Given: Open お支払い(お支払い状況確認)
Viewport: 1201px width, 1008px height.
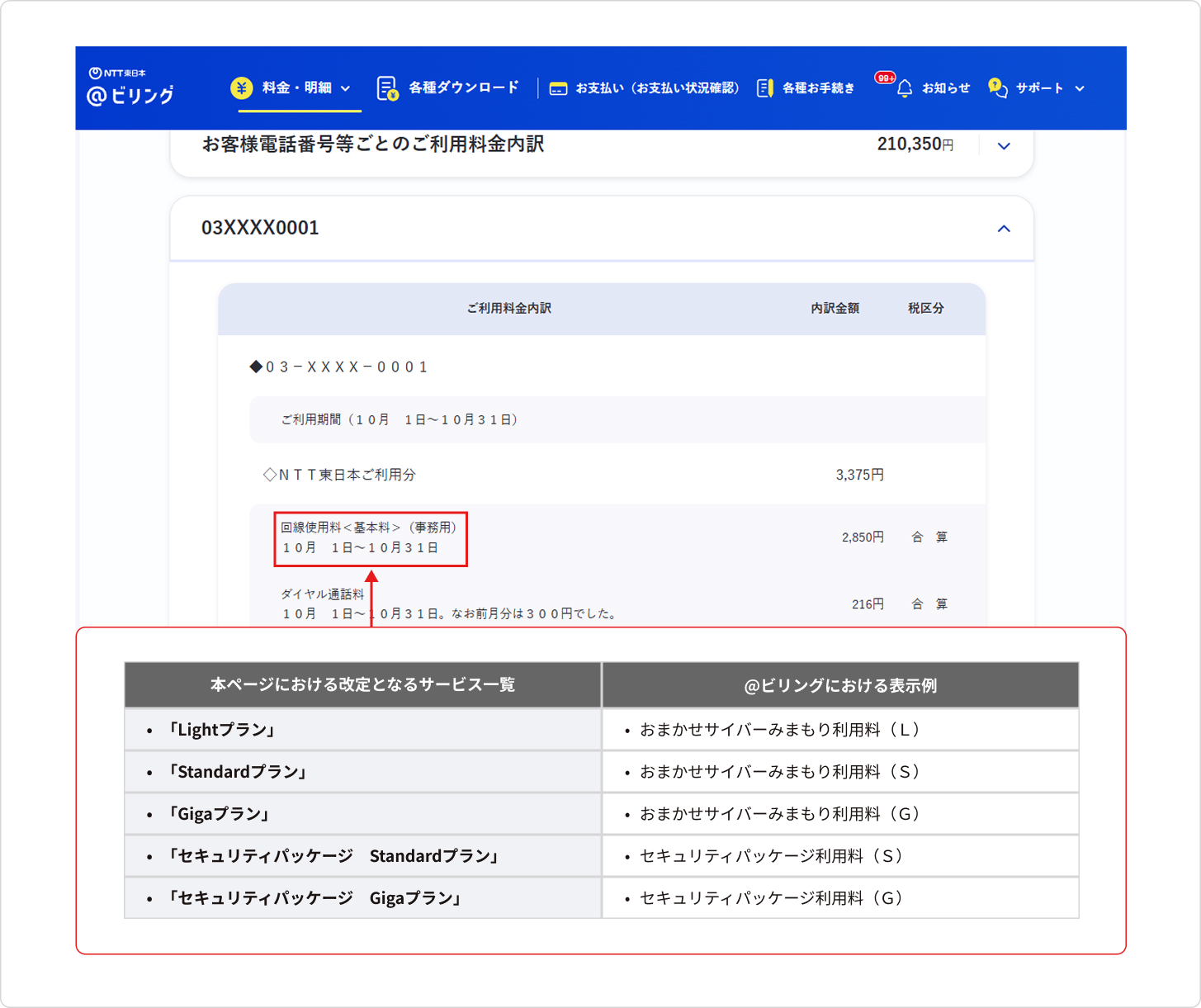Looking at the screenshot, I should (x=645, y=88).
